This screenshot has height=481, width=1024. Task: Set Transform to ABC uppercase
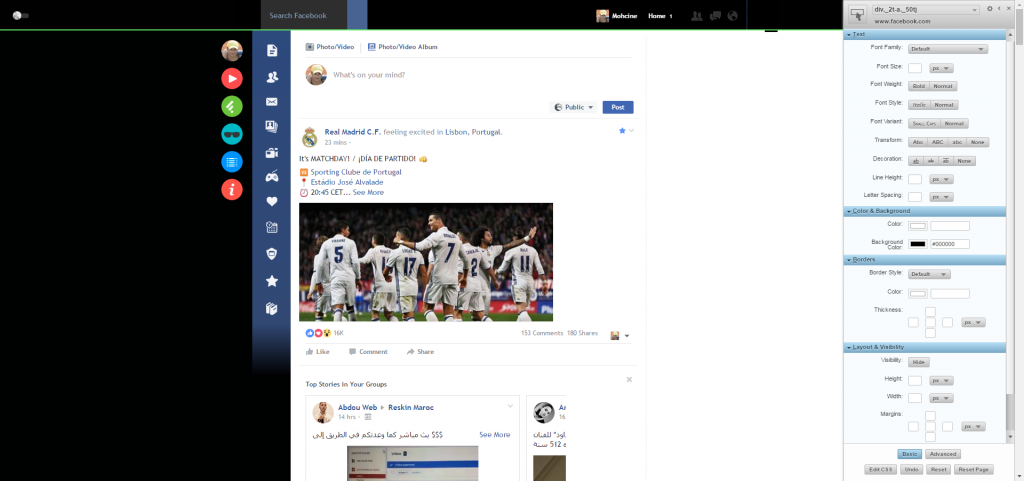pos(940,142)
